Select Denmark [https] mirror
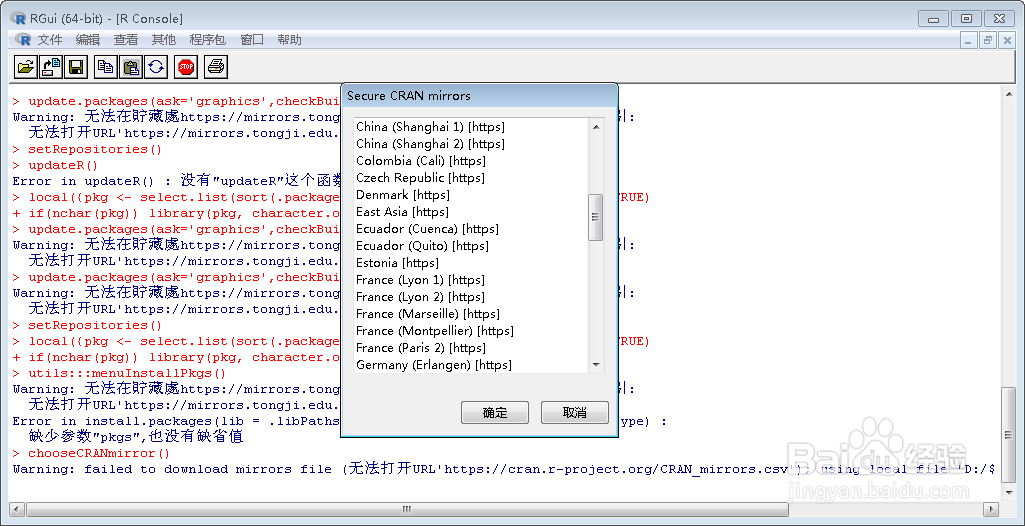Screen dimensions: 1025x526 point(471,195)
